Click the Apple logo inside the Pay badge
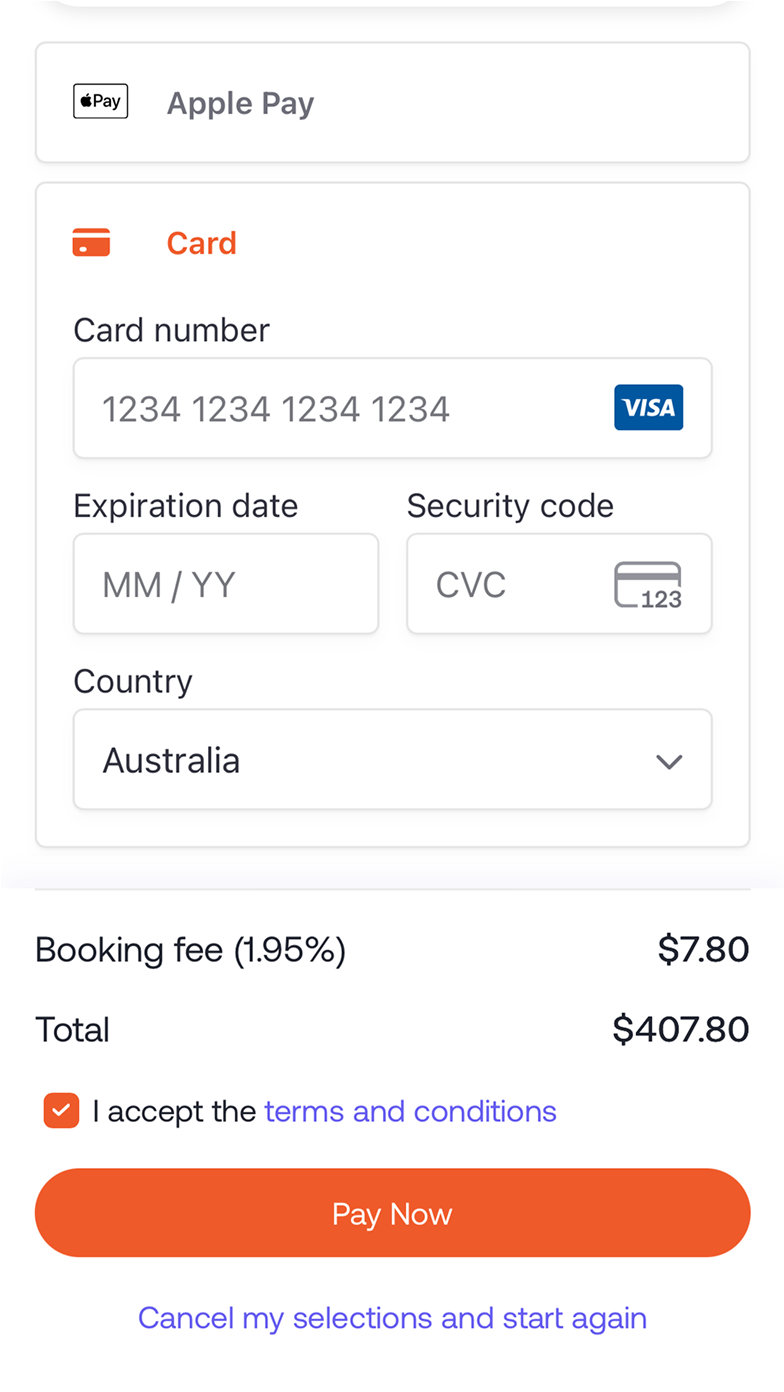Screen dimensions: 784x1392 (84, 100)
